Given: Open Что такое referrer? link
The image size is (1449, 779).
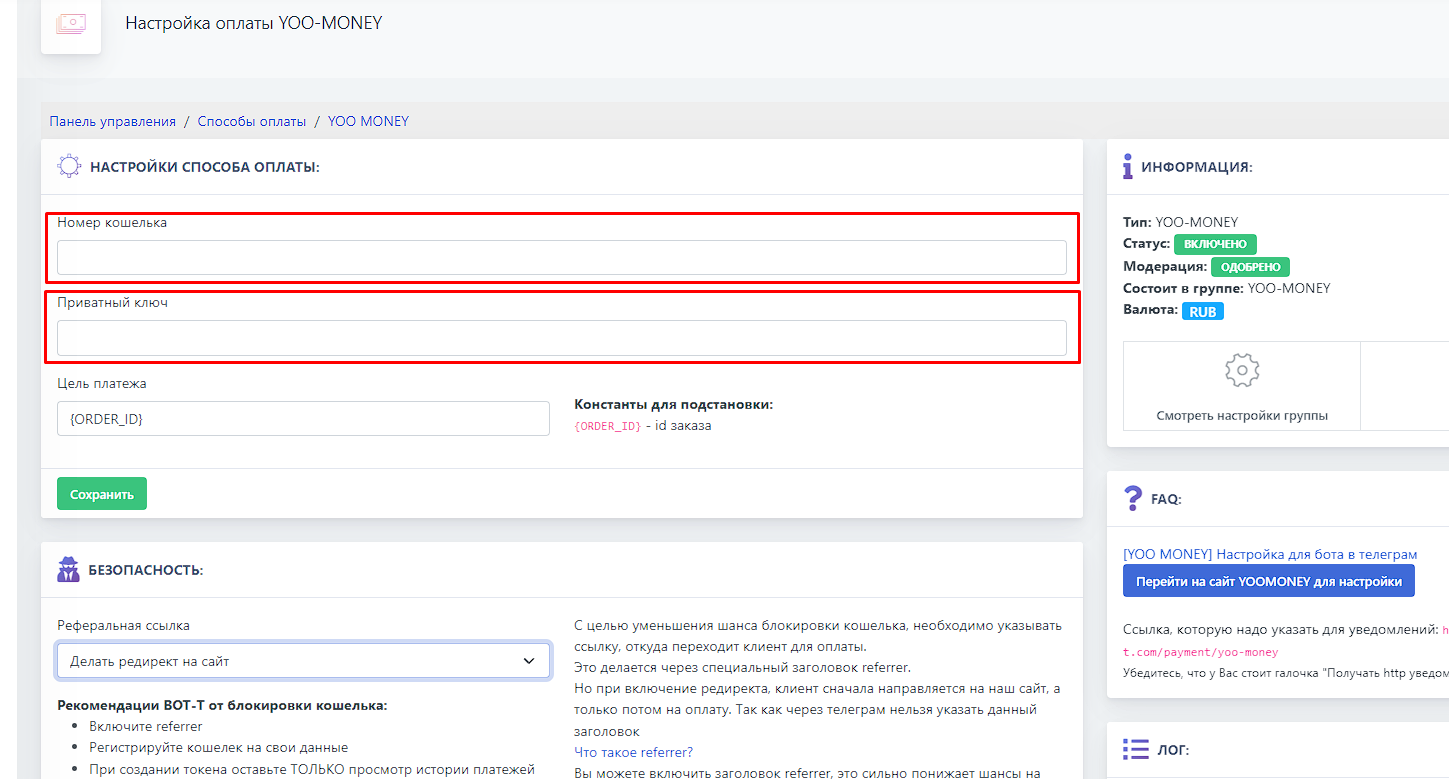Looking at the screenshot, I should coord(634,752).
